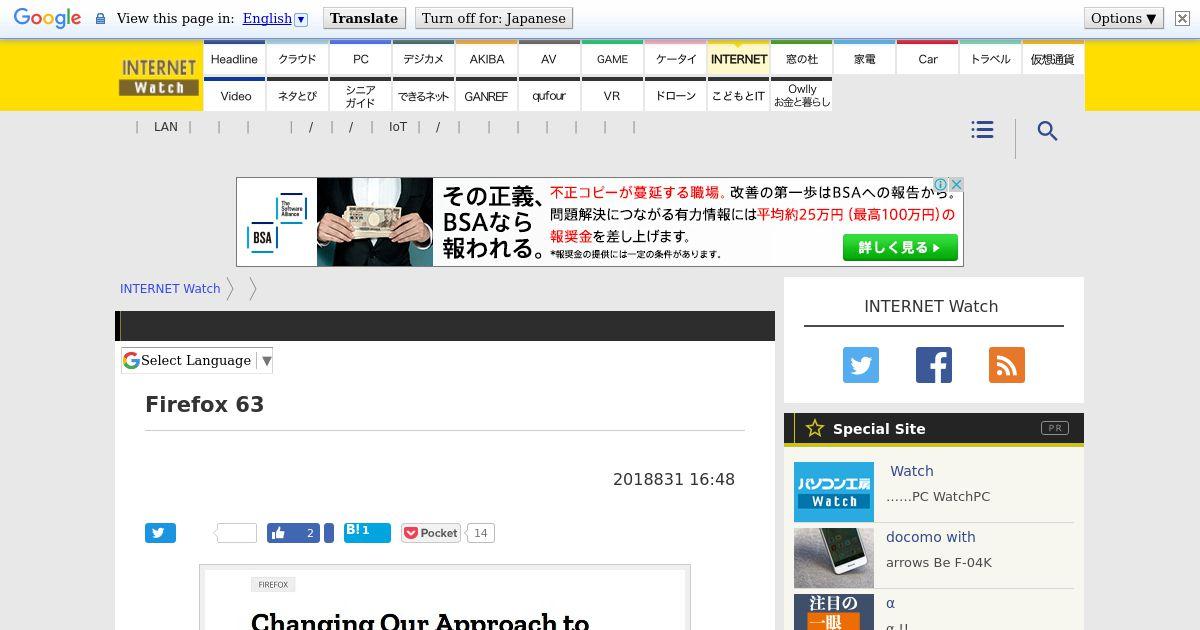Open the Watch special site link

[x=911, y=471]
